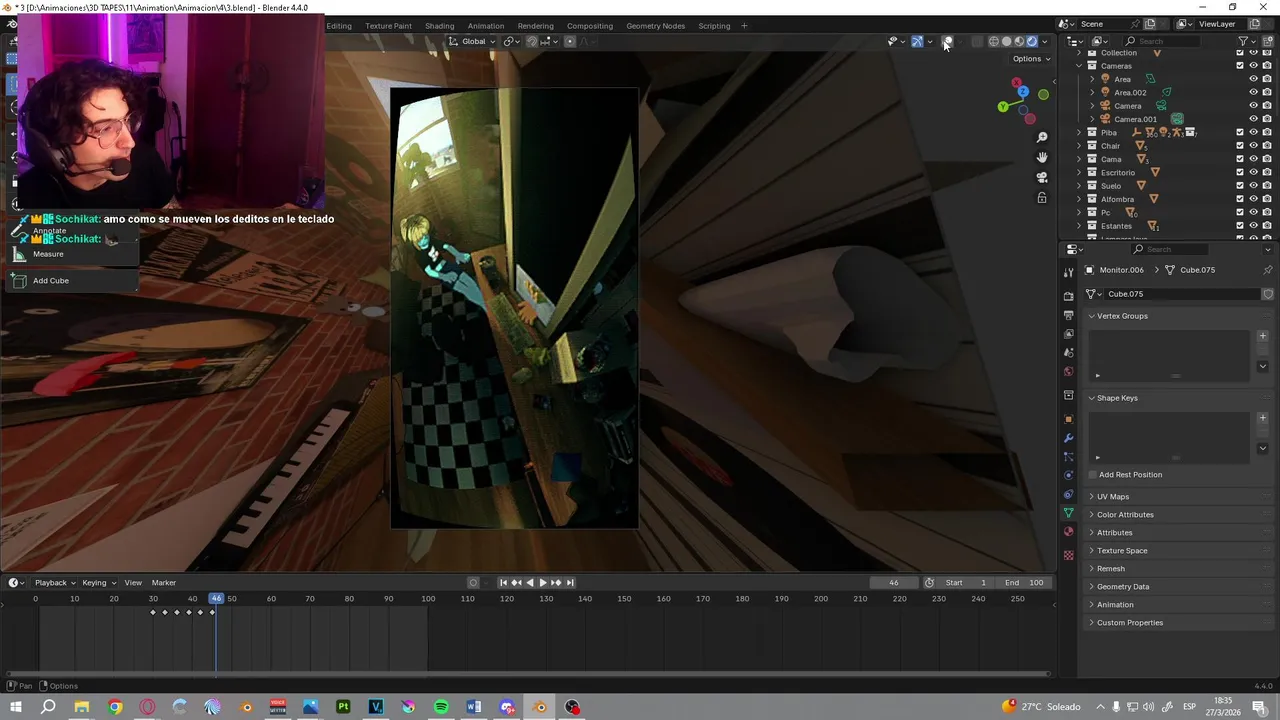Toggle camera view with camera gizmo icon
The image size is (1280, 720).
coord(1042,177)
